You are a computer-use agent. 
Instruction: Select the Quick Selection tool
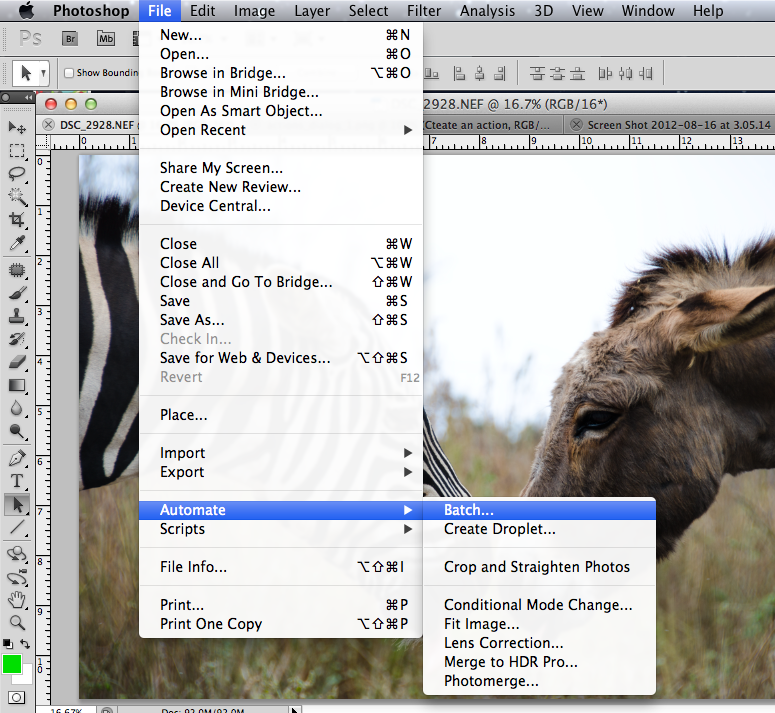pyautogui.click(x=17, y=197)
